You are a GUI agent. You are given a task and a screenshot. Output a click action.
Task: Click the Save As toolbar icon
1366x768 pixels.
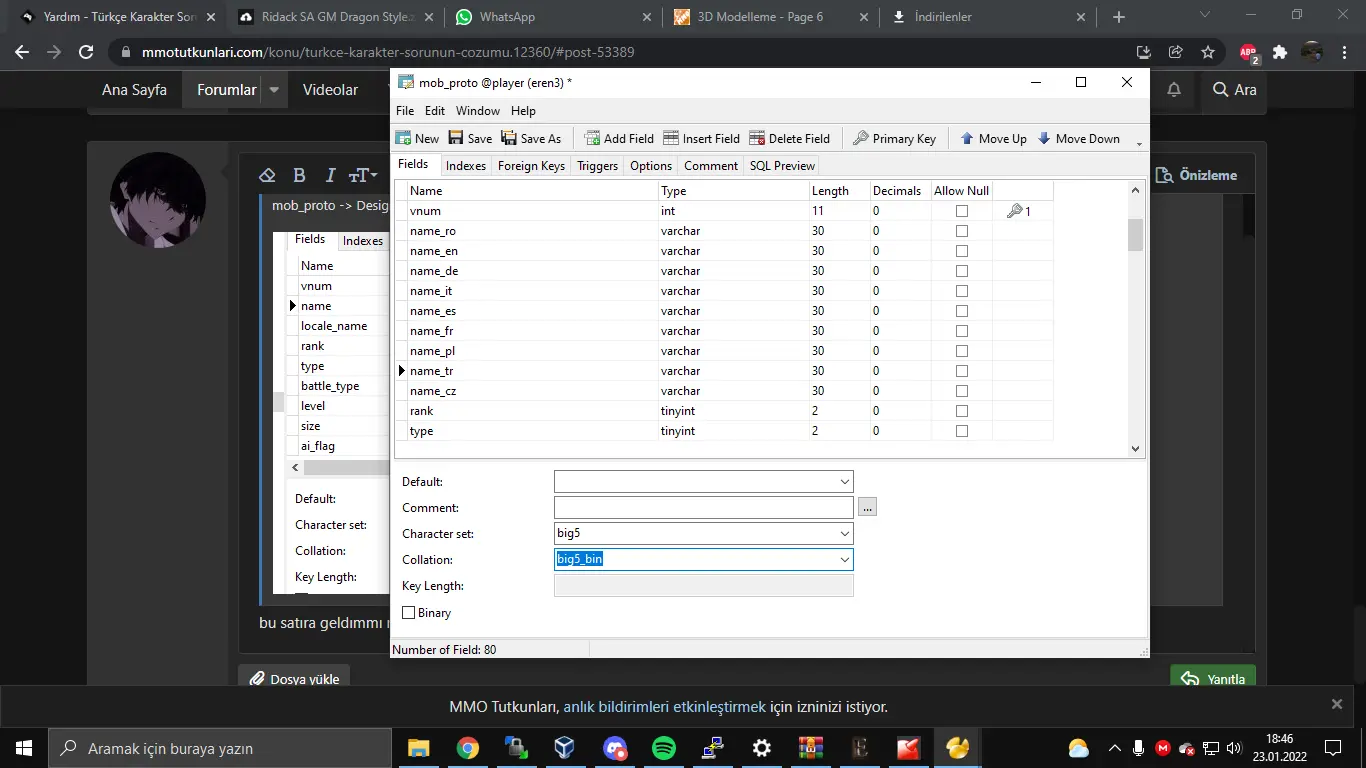pos(509,138)
